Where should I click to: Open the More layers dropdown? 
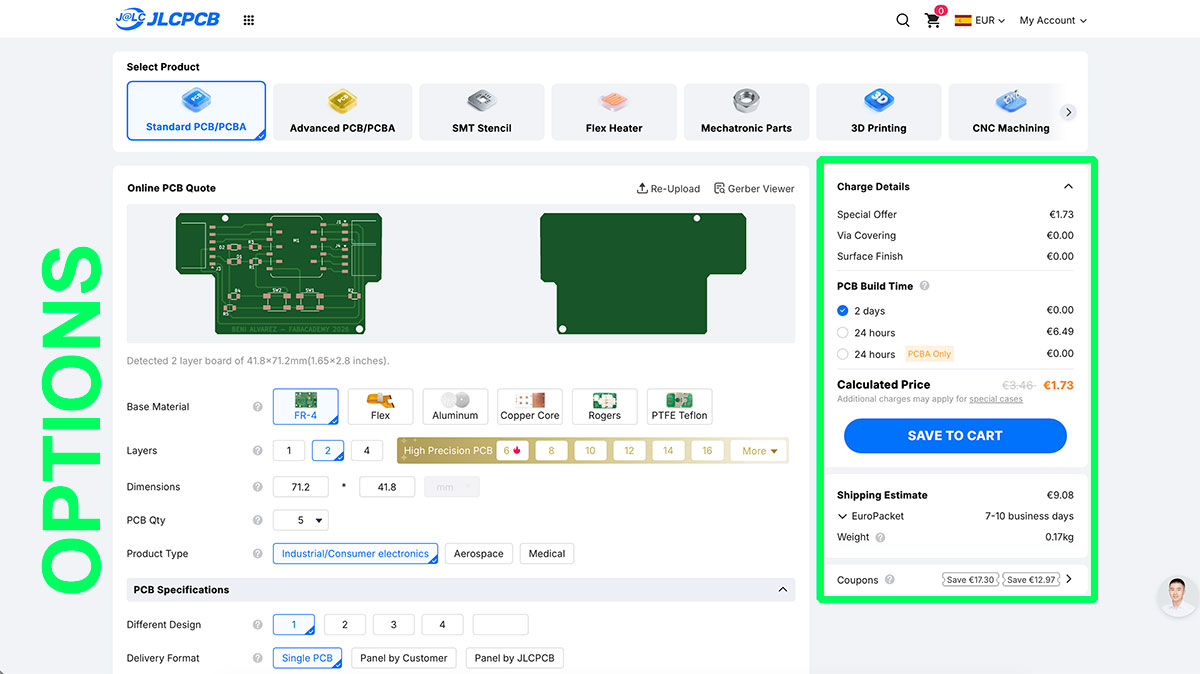point(759,451)
